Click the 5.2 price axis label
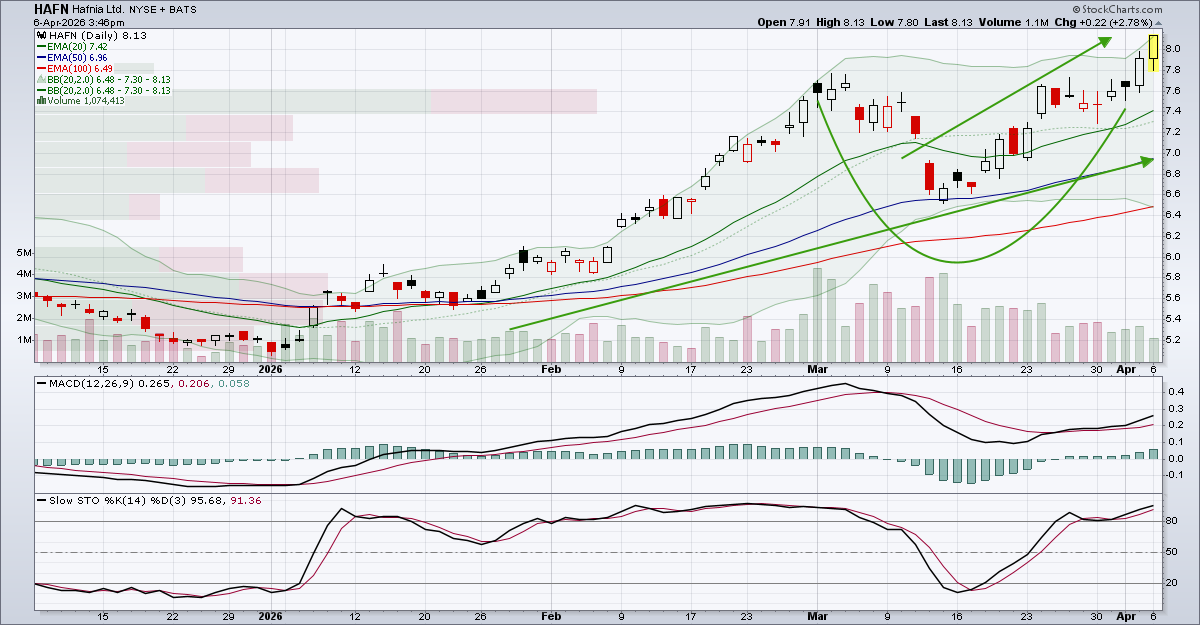The height and width of the screenshot is (625, 1200). [x=1172, y=340]
